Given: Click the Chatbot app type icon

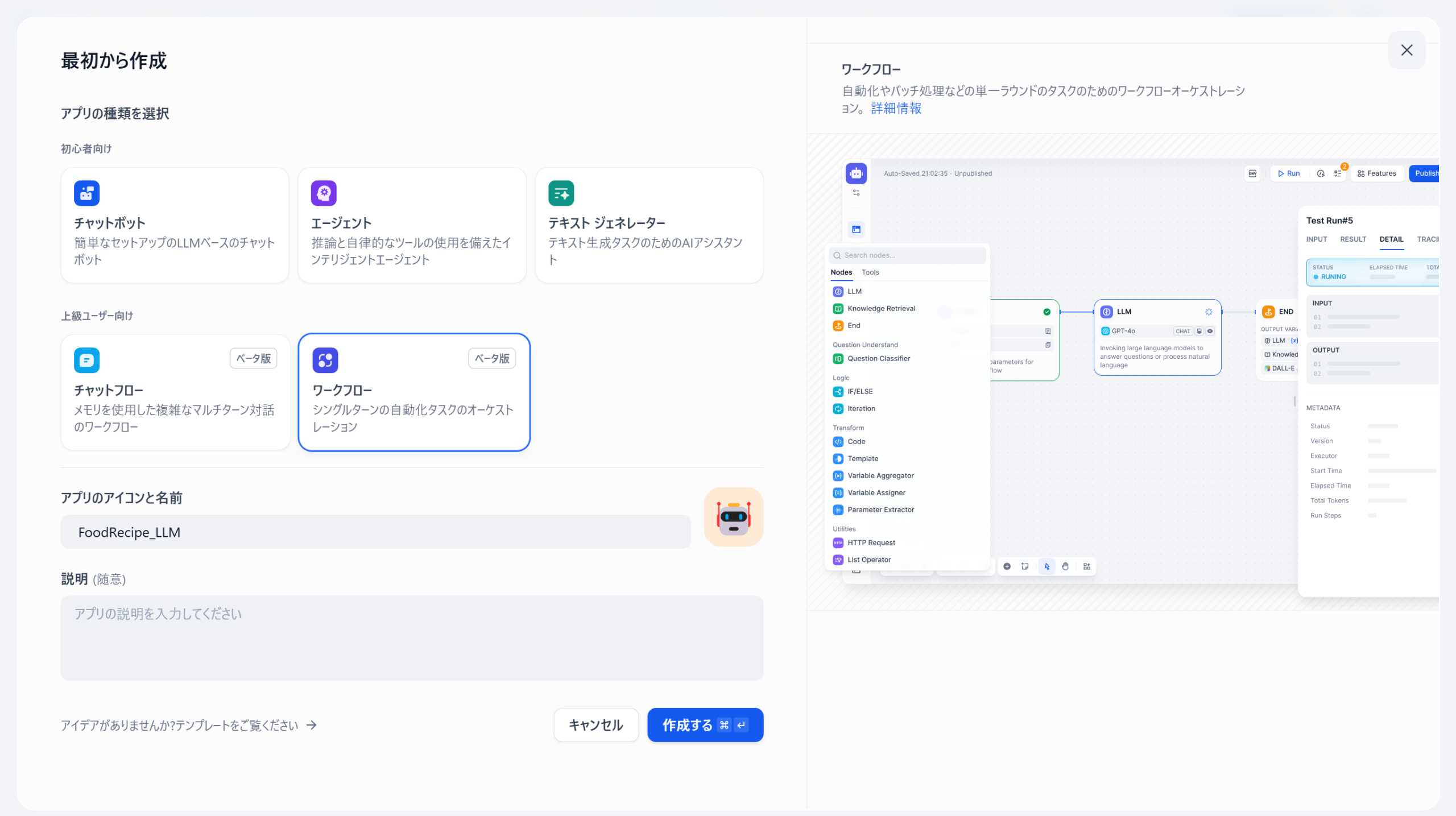Looking at the screenshot, I should (86, 193).
